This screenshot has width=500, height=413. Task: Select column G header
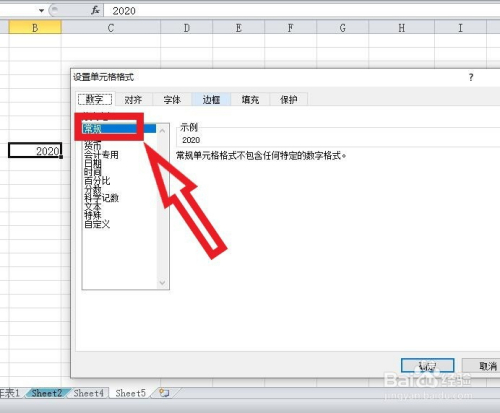coord(343,28)
